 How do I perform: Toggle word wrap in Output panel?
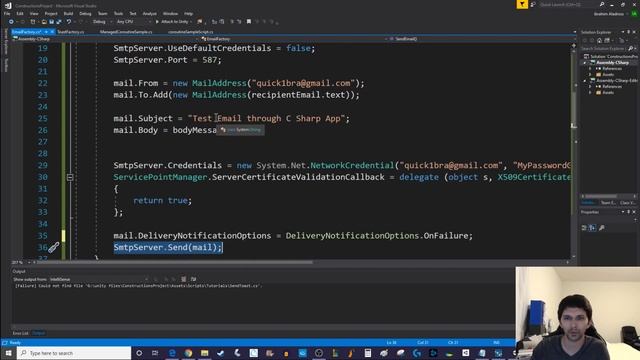pos(193,279)
